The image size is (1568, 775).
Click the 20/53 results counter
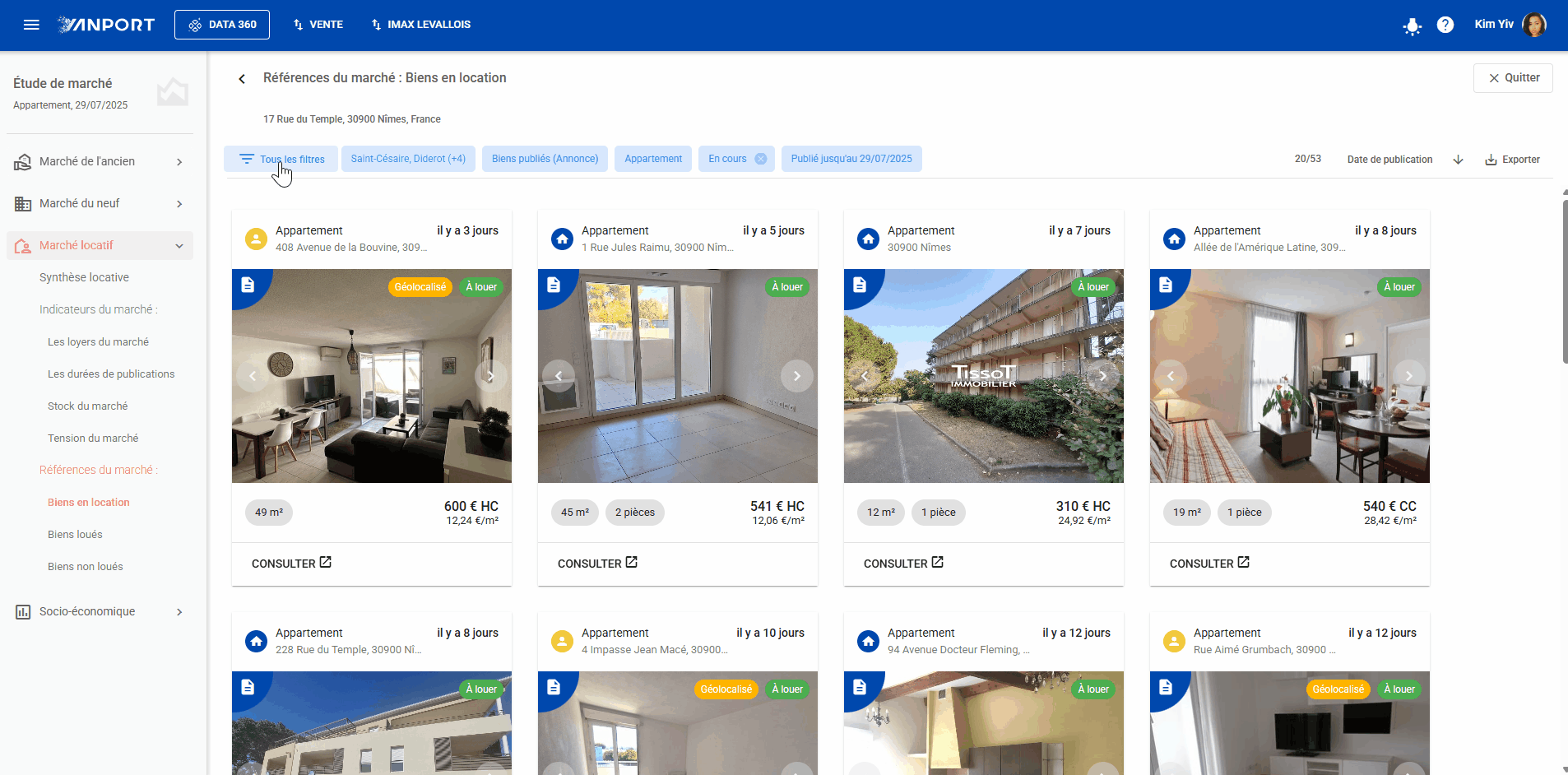tap(1307, 159)
